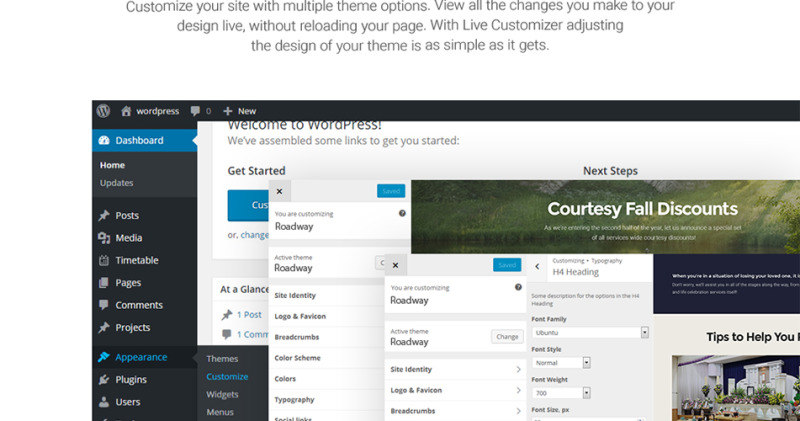The height and width of the screenshot is (421, 800).
Task: Click the Plugins plug icon
Action: pyautogui.click(x=104, y=379)
